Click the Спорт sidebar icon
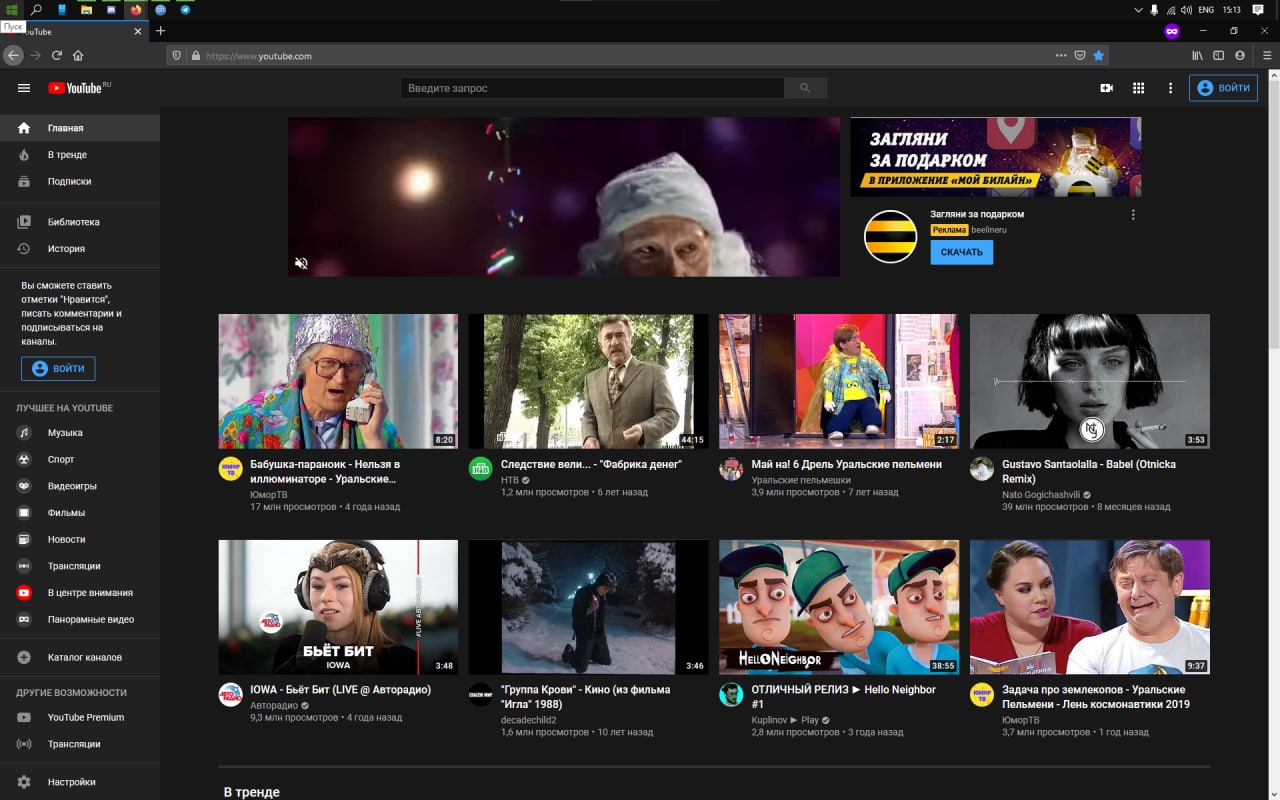 [x=24, y=459]
